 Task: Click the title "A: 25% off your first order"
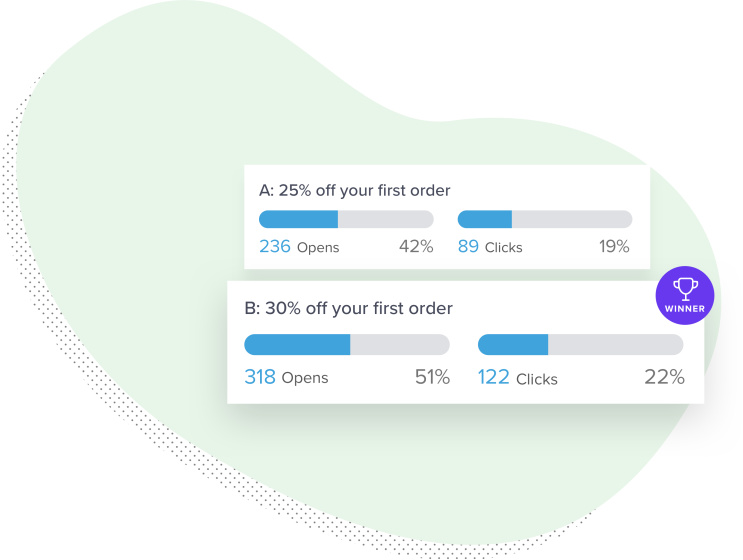point(354,190)
